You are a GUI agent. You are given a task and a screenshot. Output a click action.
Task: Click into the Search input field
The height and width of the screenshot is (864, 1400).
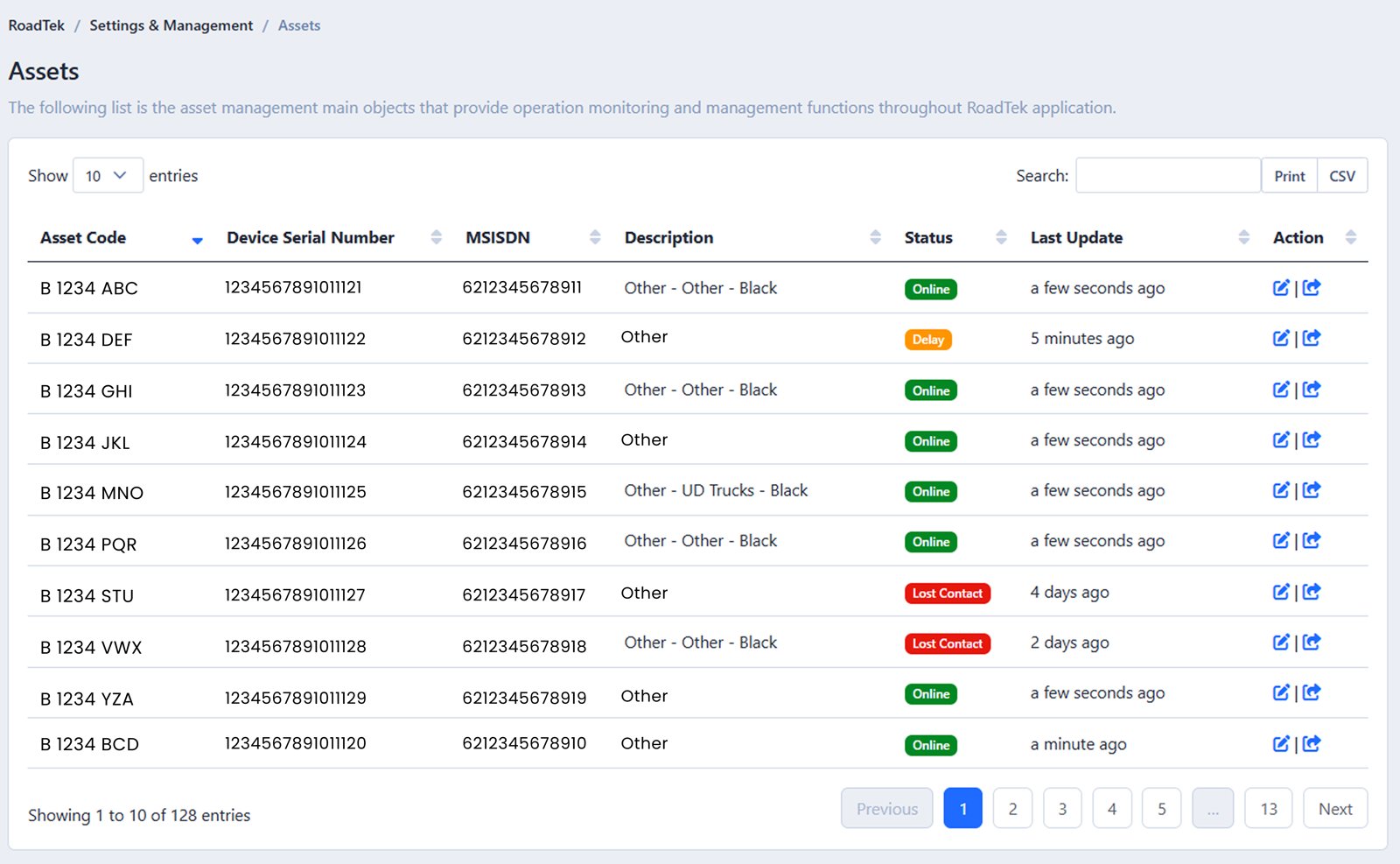[1167, 176]
